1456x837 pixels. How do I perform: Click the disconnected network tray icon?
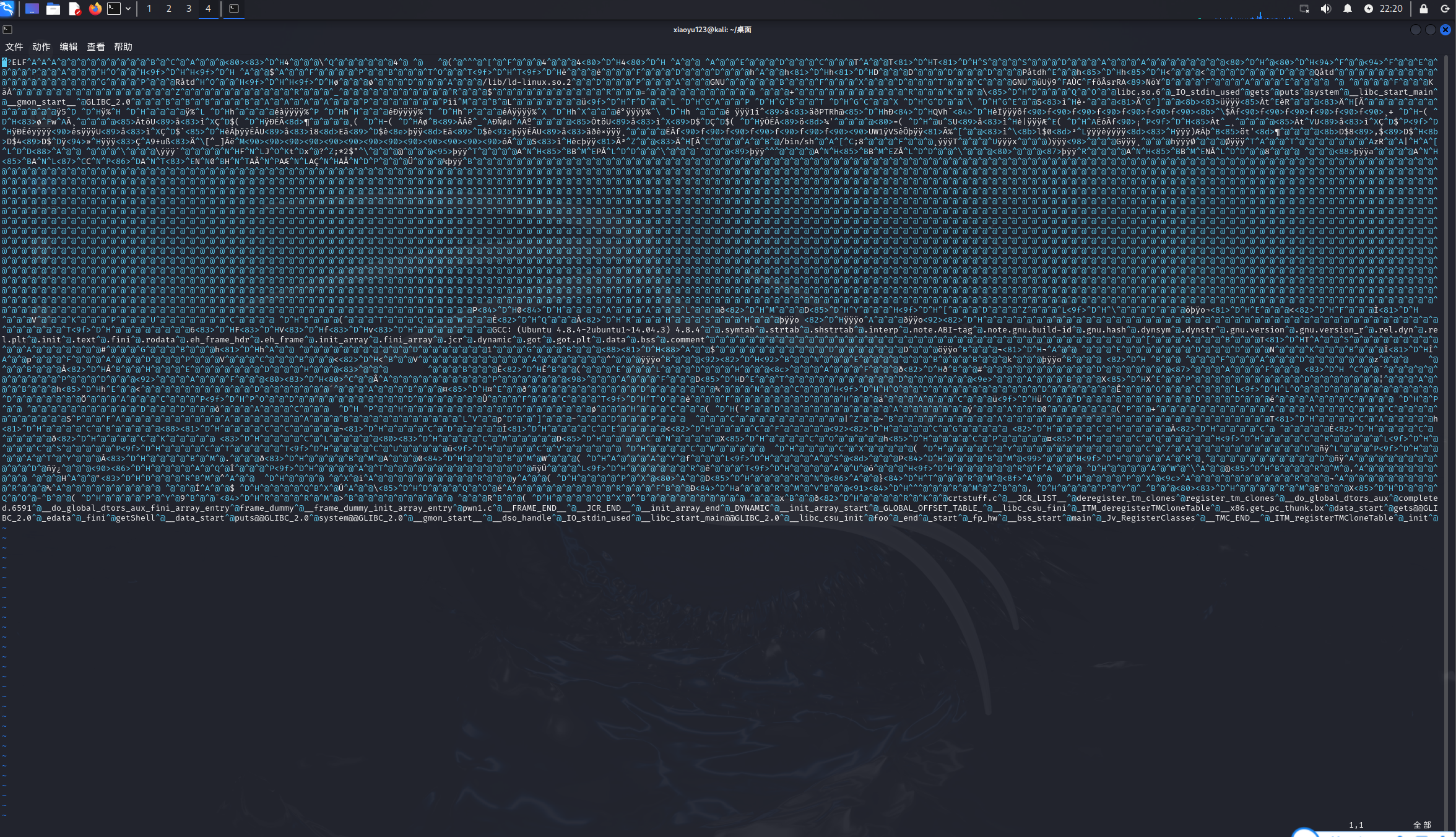tap(1304, 9)
